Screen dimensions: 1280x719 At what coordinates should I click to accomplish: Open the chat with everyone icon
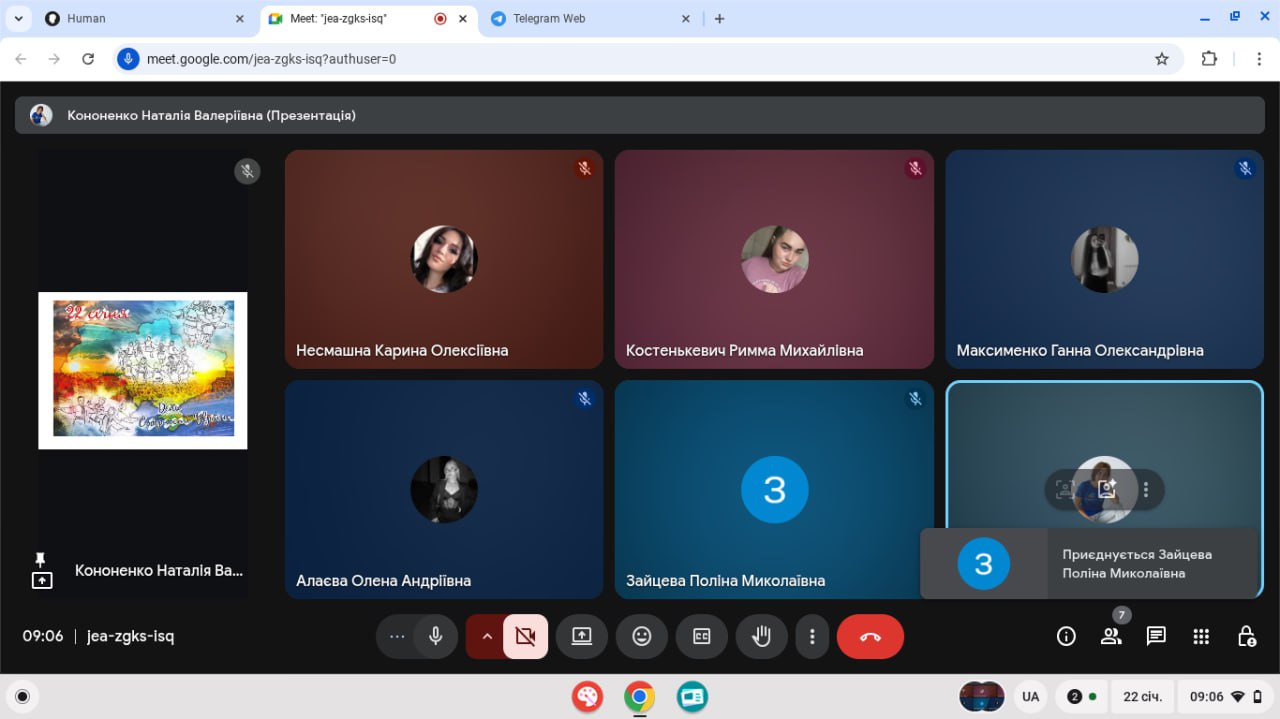pyautogui.click(x=1156, y=636)
